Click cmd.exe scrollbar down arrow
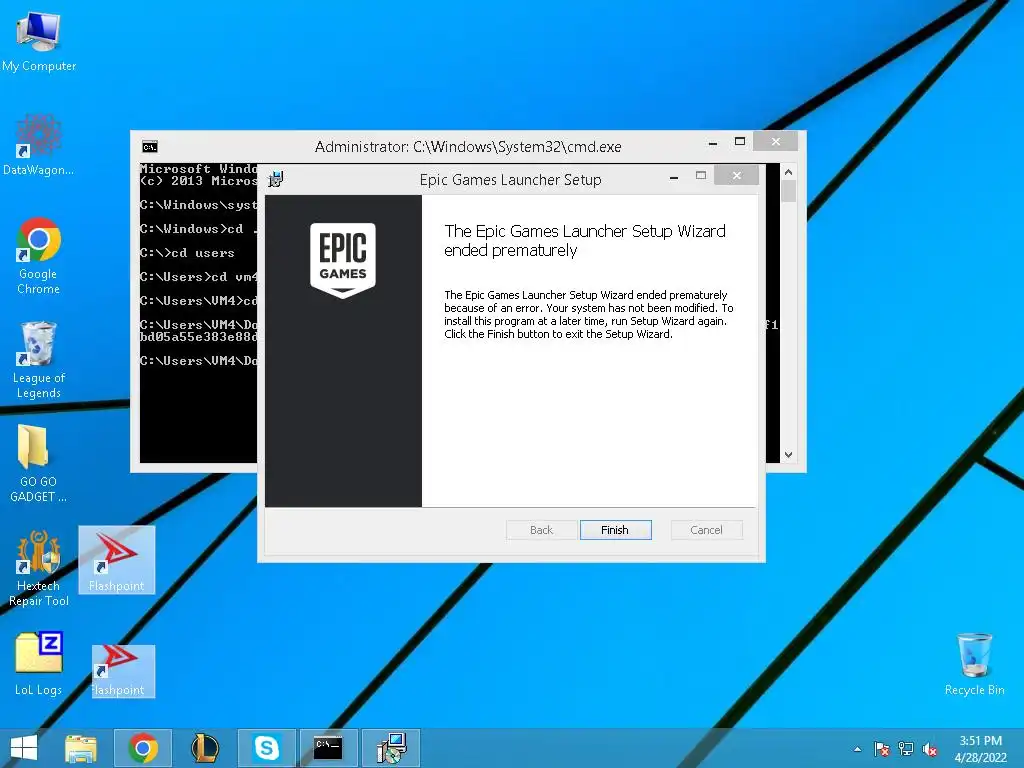 pyautogui.click(x=788, y=455)
